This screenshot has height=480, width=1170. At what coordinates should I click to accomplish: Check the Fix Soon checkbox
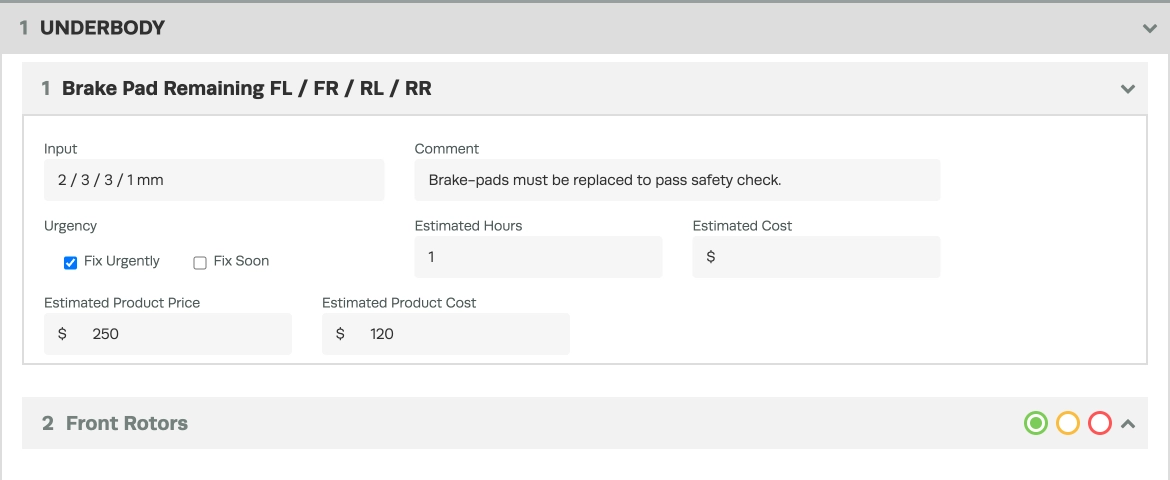pyautogui.click(x=200, y=262)
